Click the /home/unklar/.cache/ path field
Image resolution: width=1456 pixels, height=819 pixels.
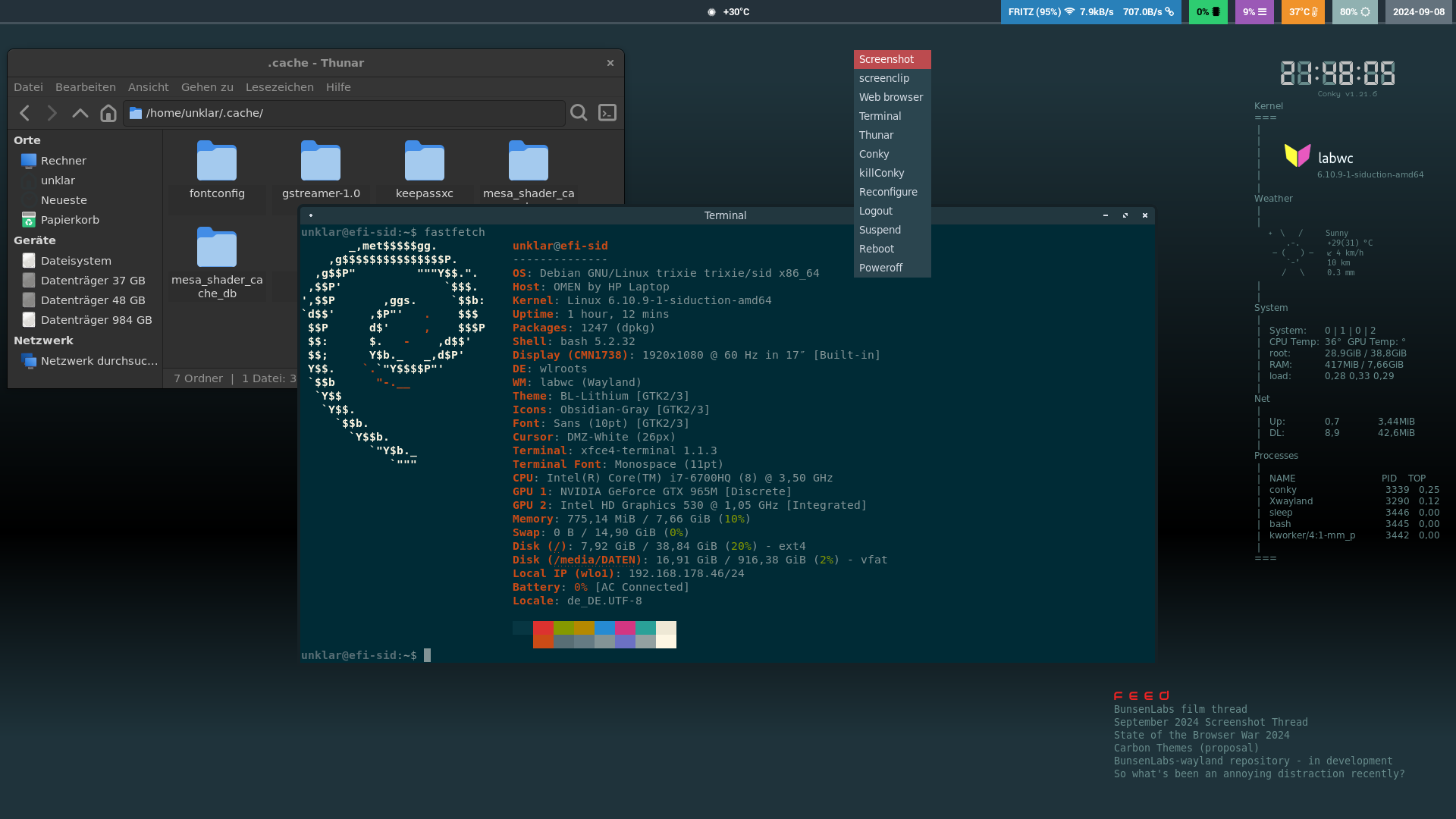[344, 113]
